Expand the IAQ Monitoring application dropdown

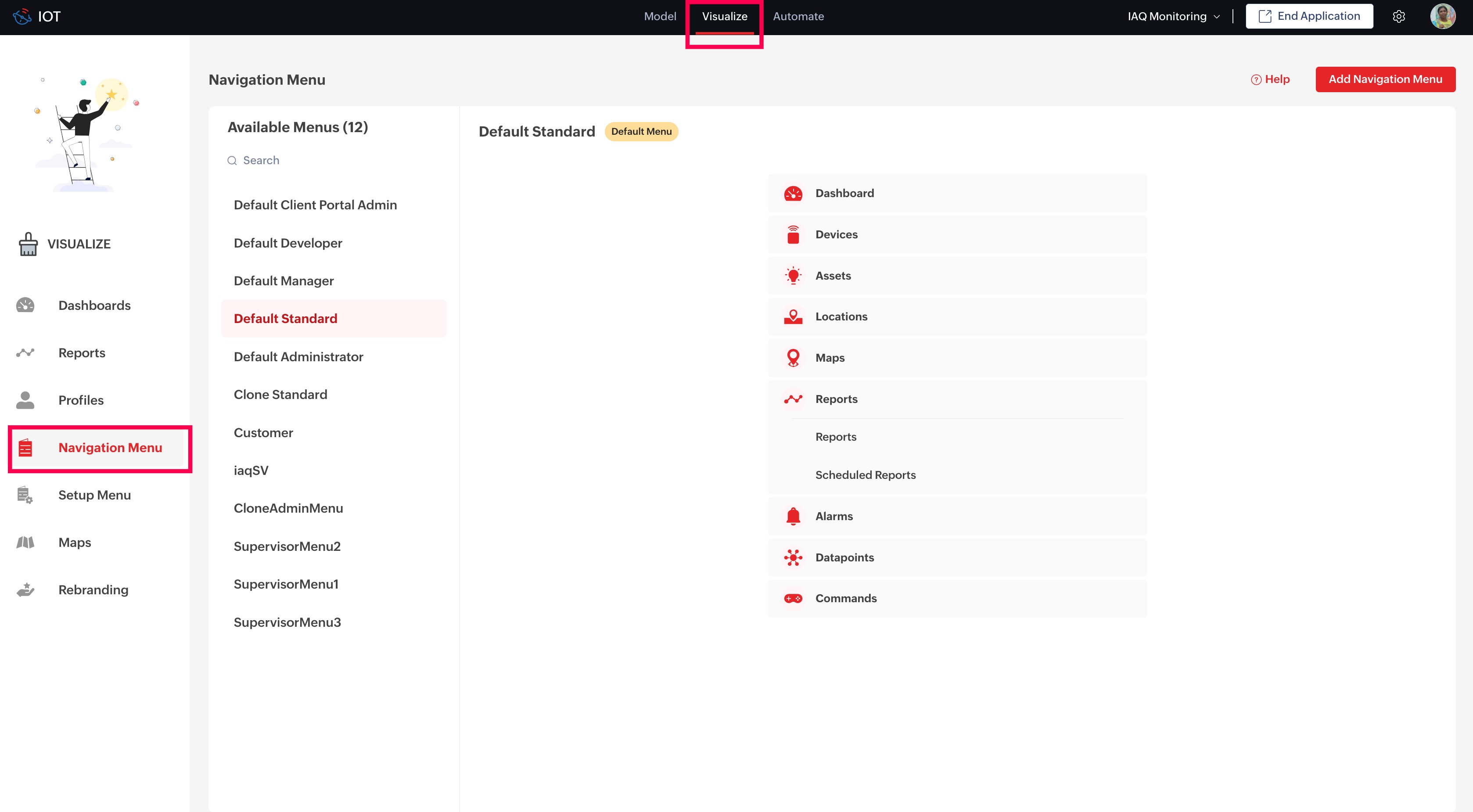click(x=1173, y=17)
